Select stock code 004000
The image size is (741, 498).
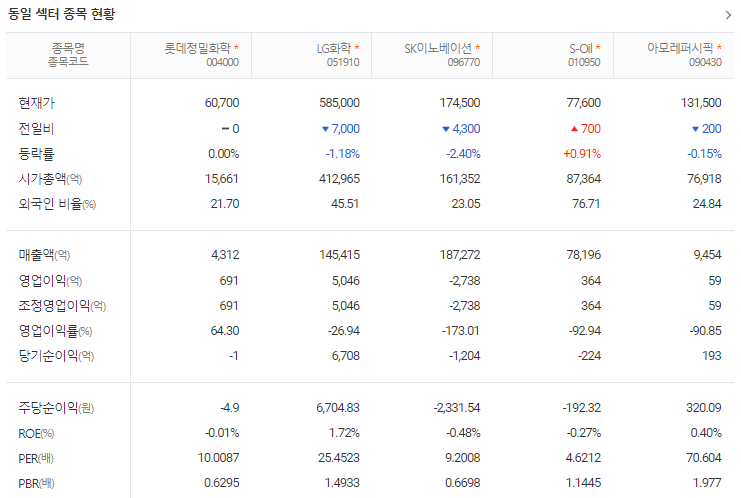223,62
